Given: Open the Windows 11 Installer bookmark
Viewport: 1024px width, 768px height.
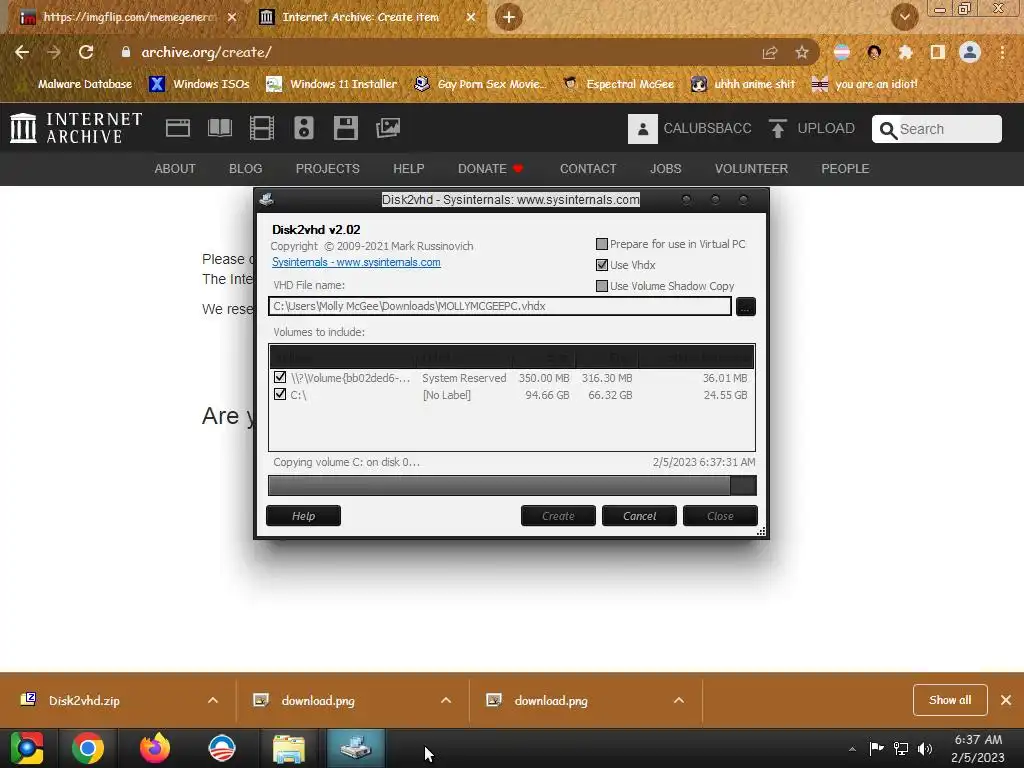Looking at the screenshot, I should click(x=332, y=84).
